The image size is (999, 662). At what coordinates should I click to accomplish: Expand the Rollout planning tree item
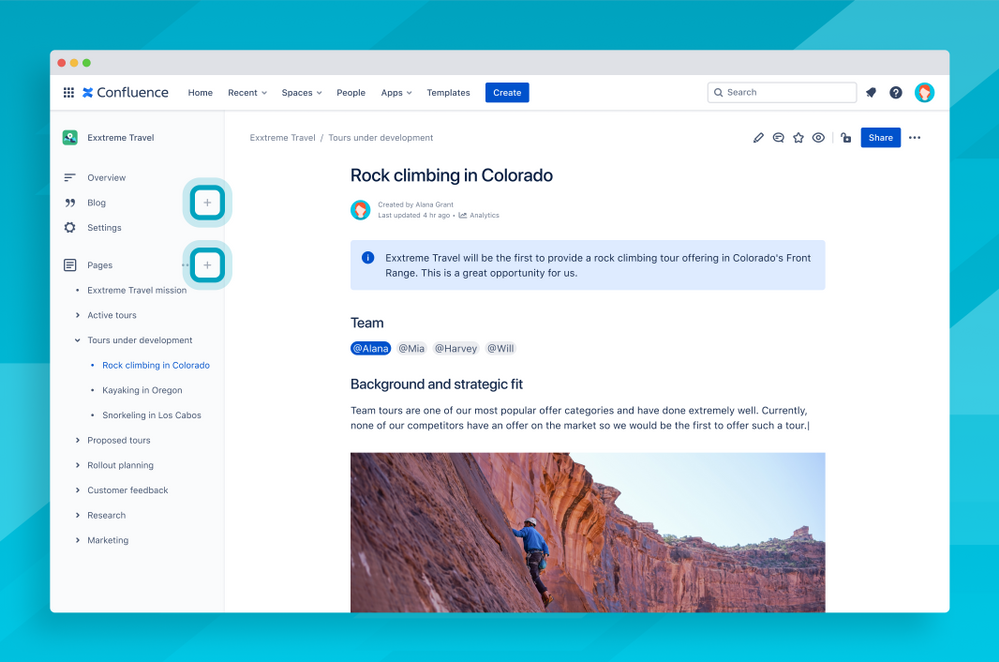[78, 465]
